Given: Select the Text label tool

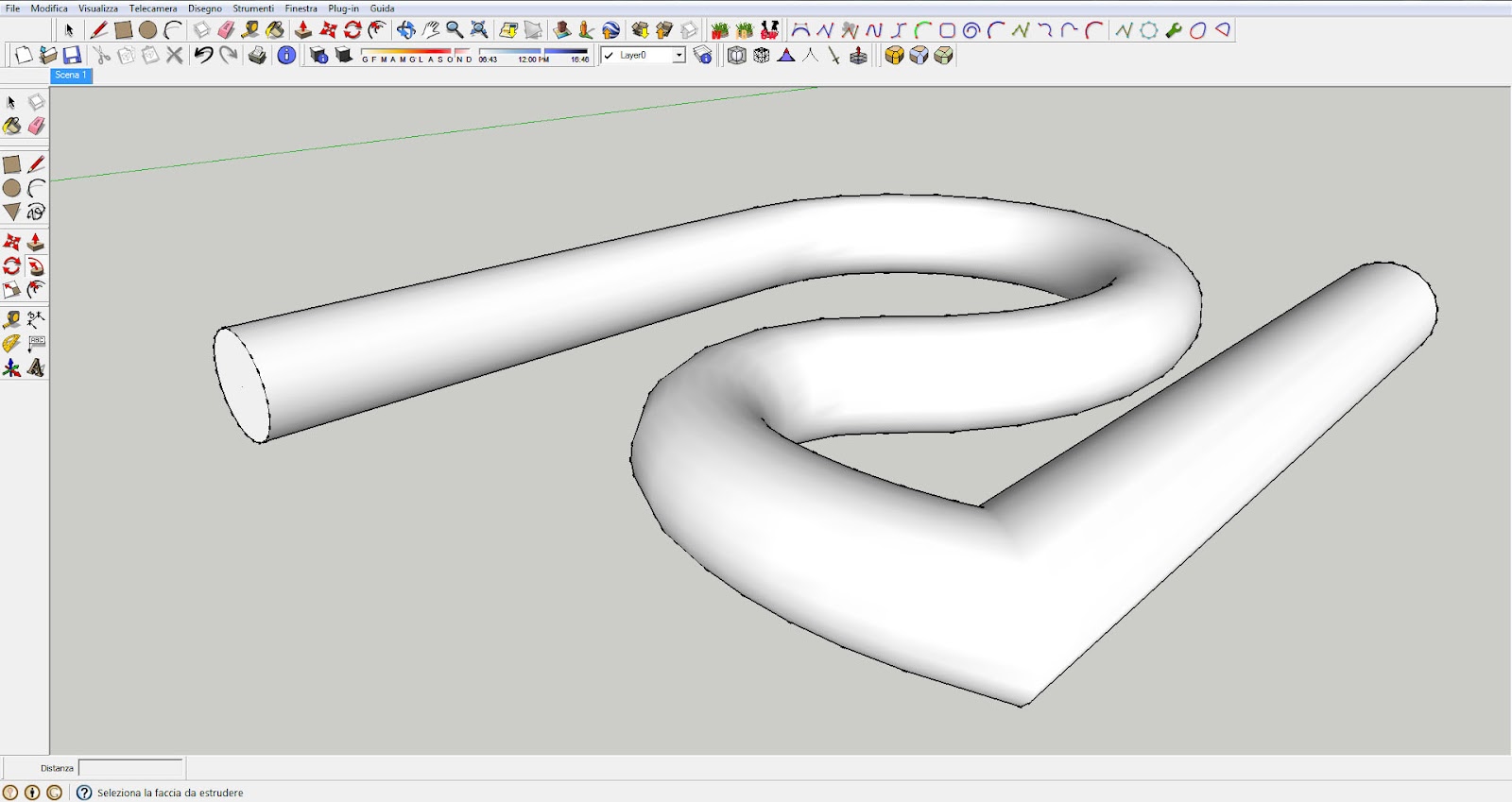Looking at the screenshot, I should click(36, 344).
